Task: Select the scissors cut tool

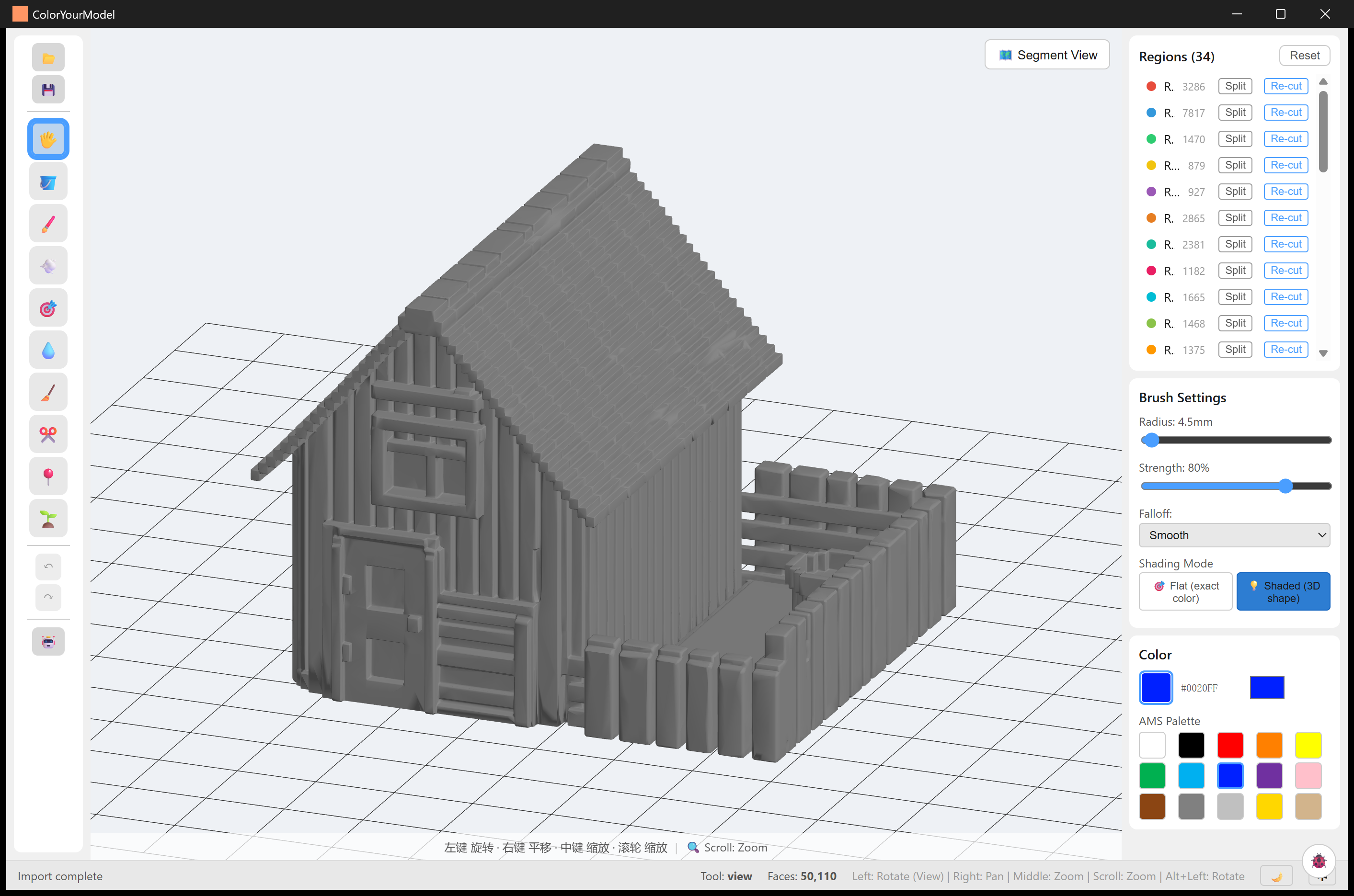Action: point(48,435)
